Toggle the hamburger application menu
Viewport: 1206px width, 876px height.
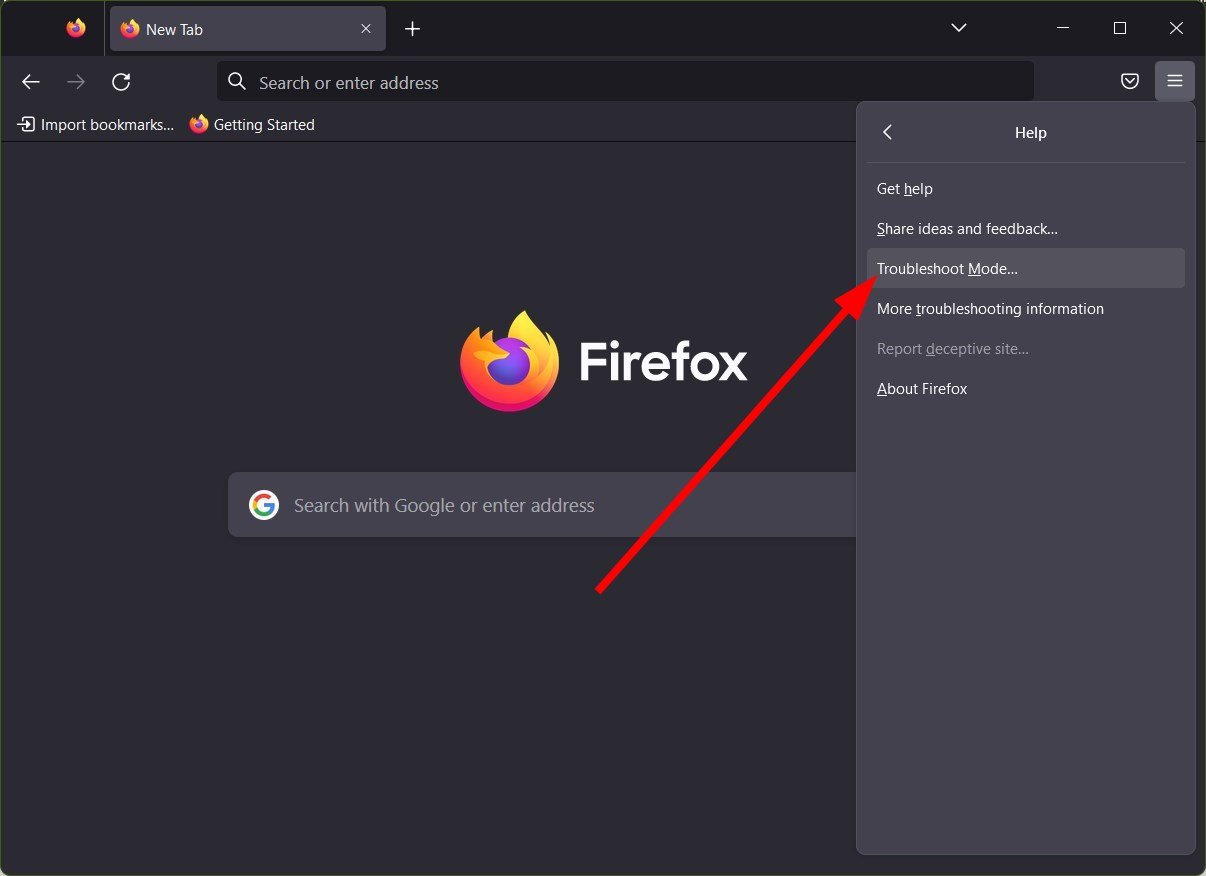[1175, 82]
